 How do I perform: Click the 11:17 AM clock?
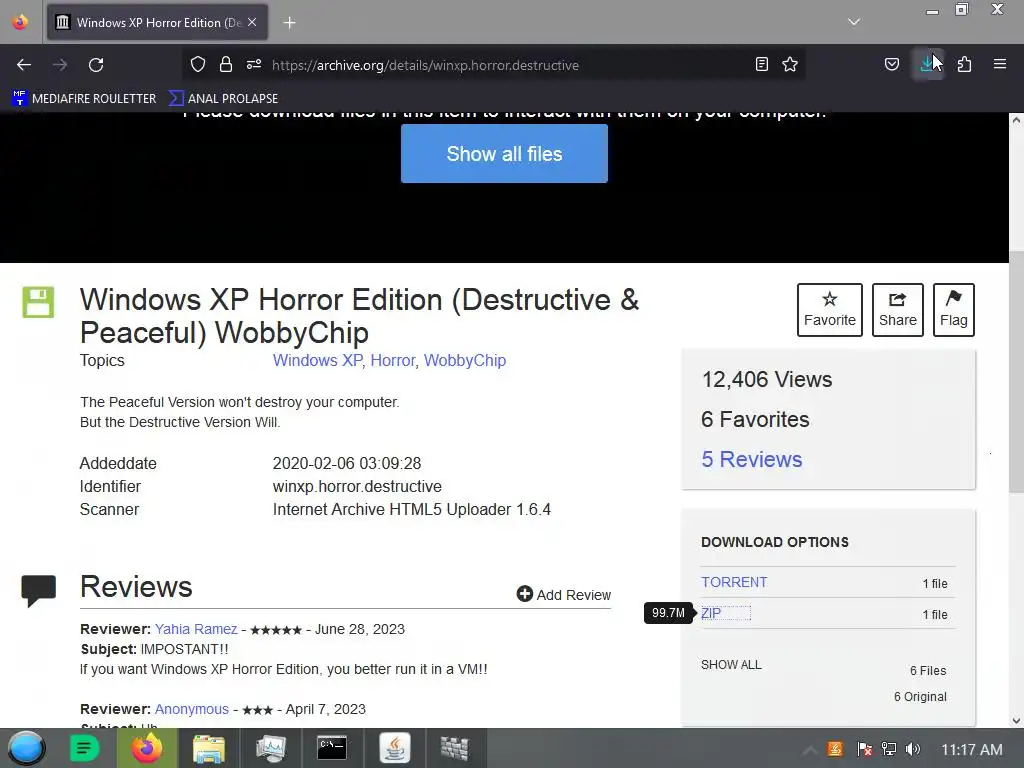pyautogui.click(x=971, y=750)
